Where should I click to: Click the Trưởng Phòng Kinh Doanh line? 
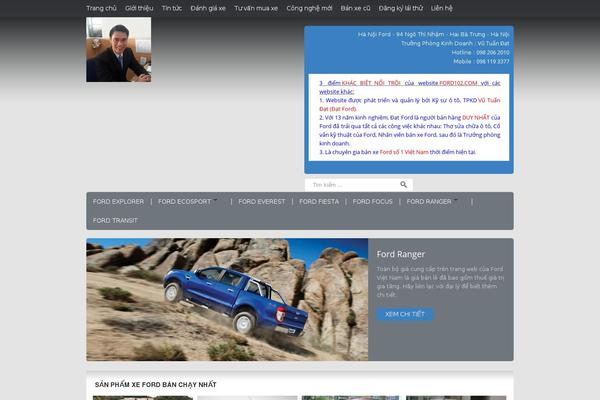[455, 44]
